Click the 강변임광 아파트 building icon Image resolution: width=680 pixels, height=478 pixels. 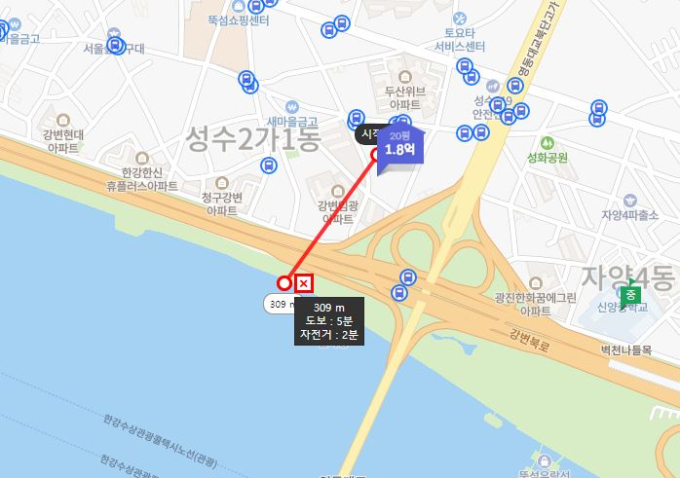tap(337, 191)
